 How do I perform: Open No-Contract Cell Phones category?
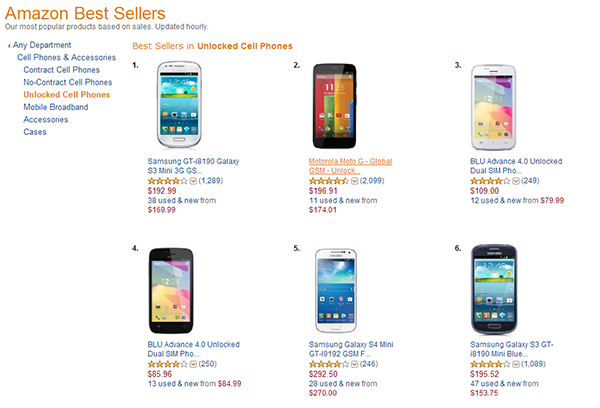70,82
